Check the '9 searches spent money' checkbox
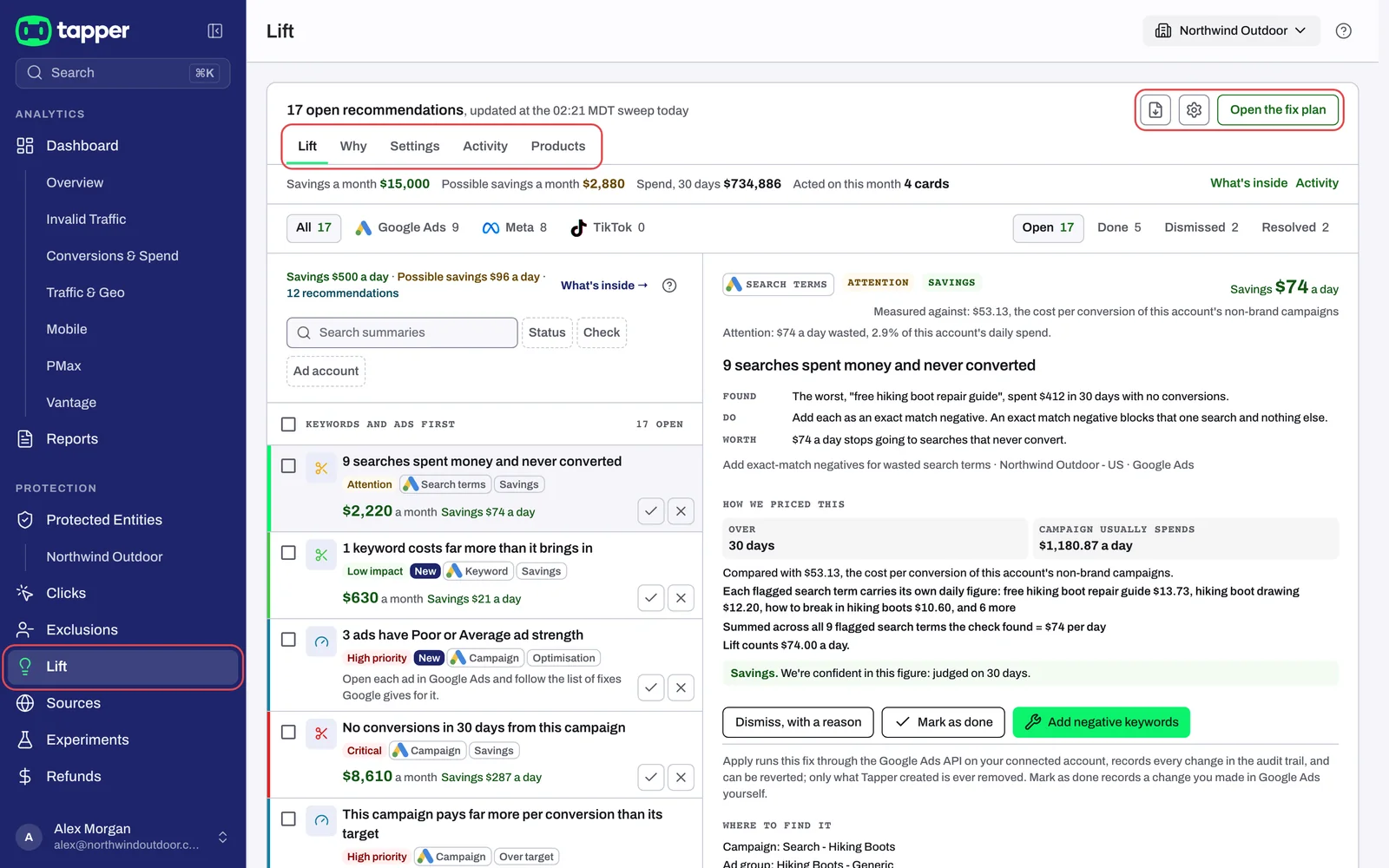Viewport: 1389px width, 868px height. click(288, 466)
